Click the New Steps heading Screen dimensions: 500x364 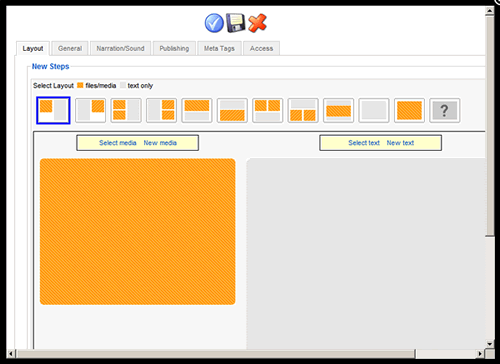click(50, 66)
